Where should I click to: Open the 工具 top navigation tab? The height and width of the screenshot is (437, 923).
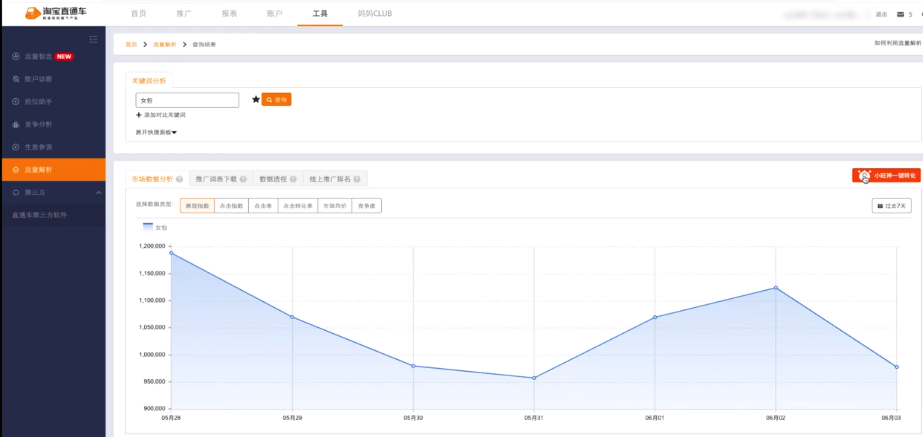[320, 14]
